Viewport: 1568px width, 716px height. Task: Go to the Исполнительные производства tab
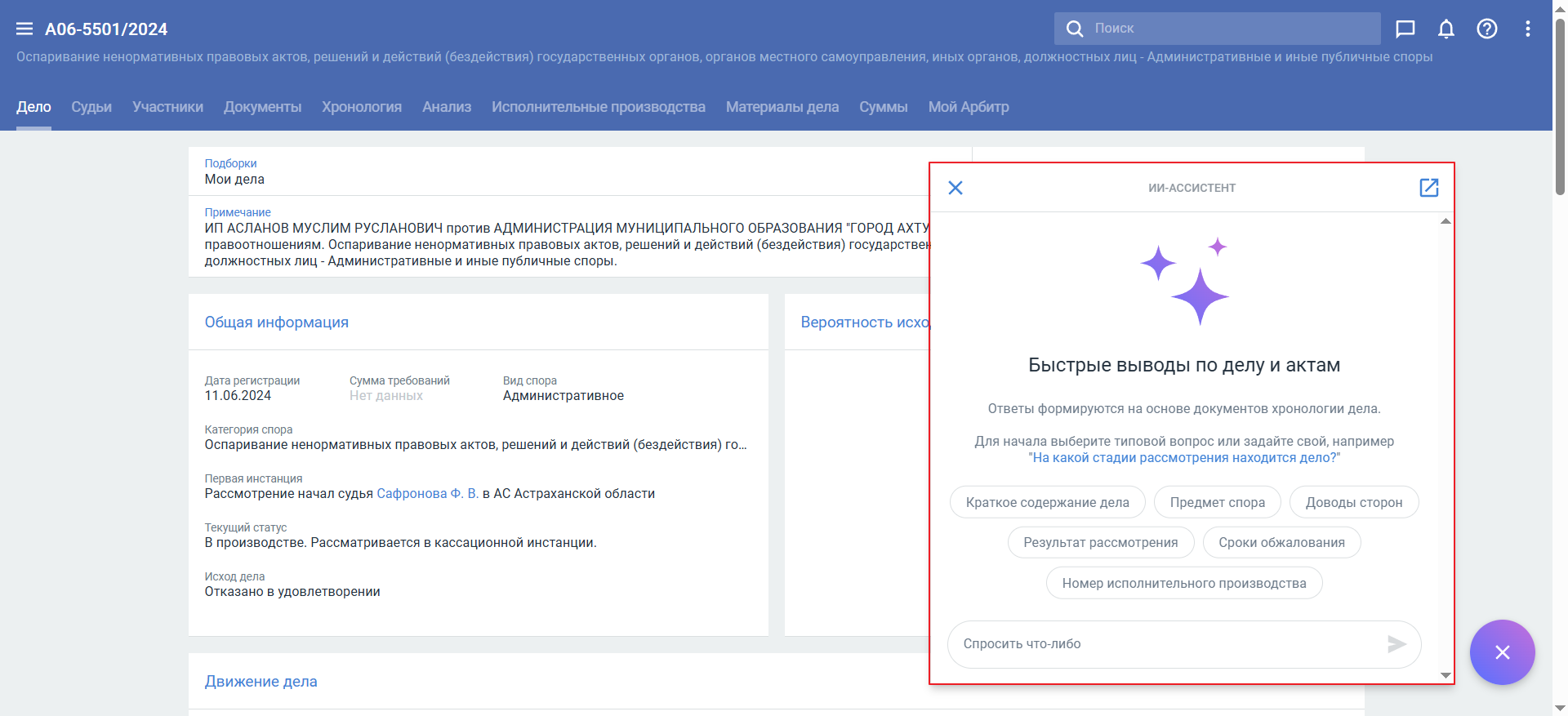pyautogui.click(x=598, y=107)
